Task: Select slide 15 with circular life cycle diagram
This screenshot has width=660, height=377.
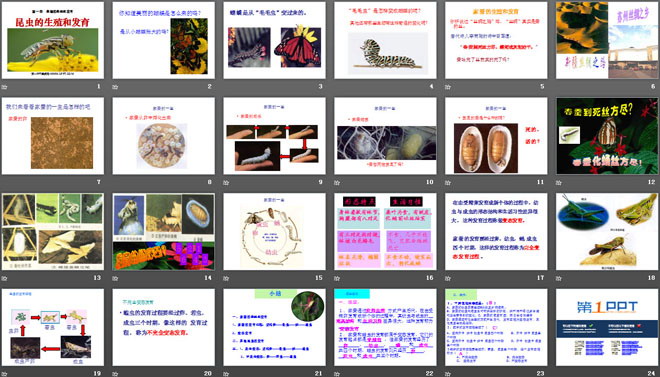Action: 274,231
